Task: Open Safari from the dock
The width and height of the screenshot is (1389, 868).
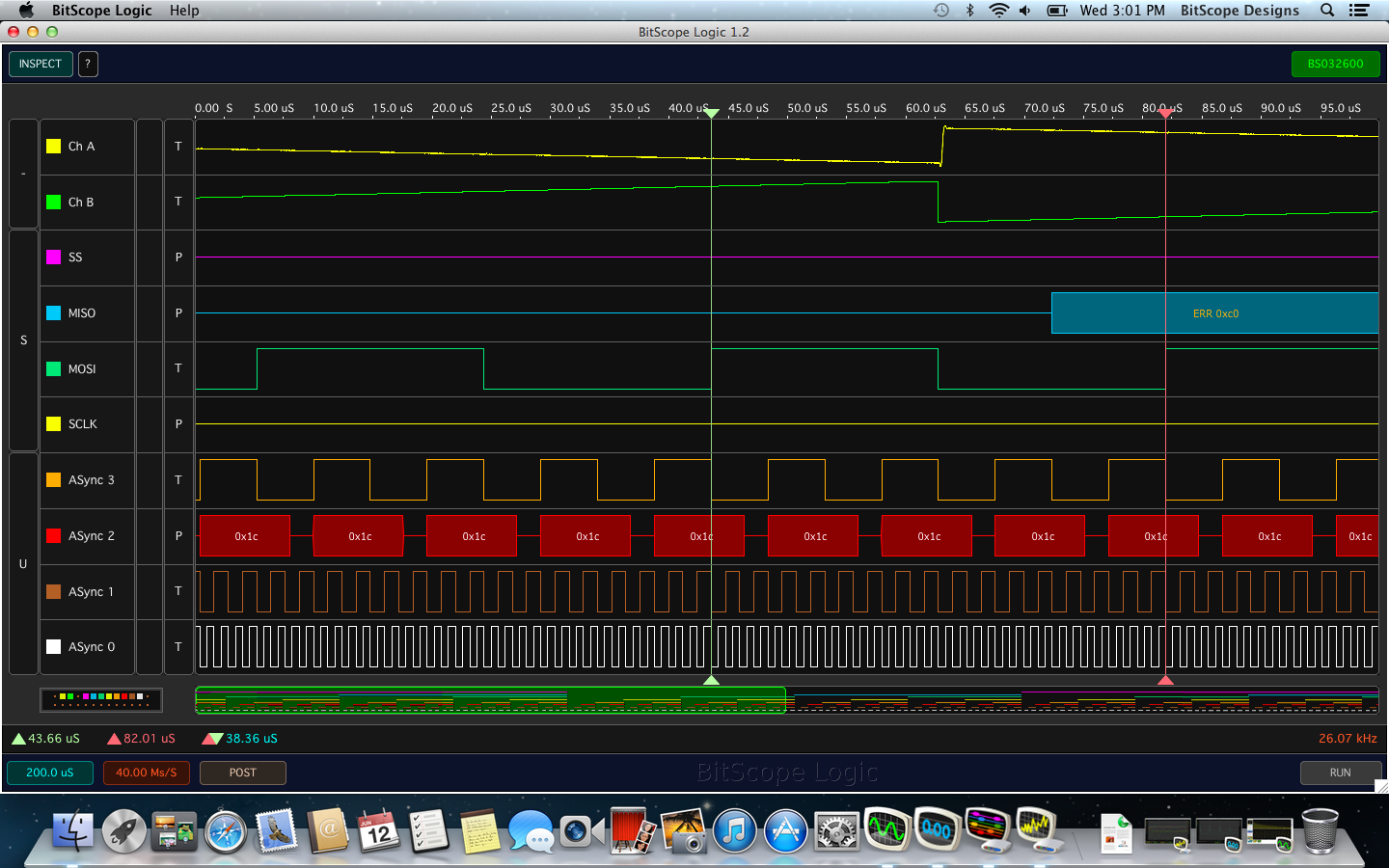Action: (226, 832)
